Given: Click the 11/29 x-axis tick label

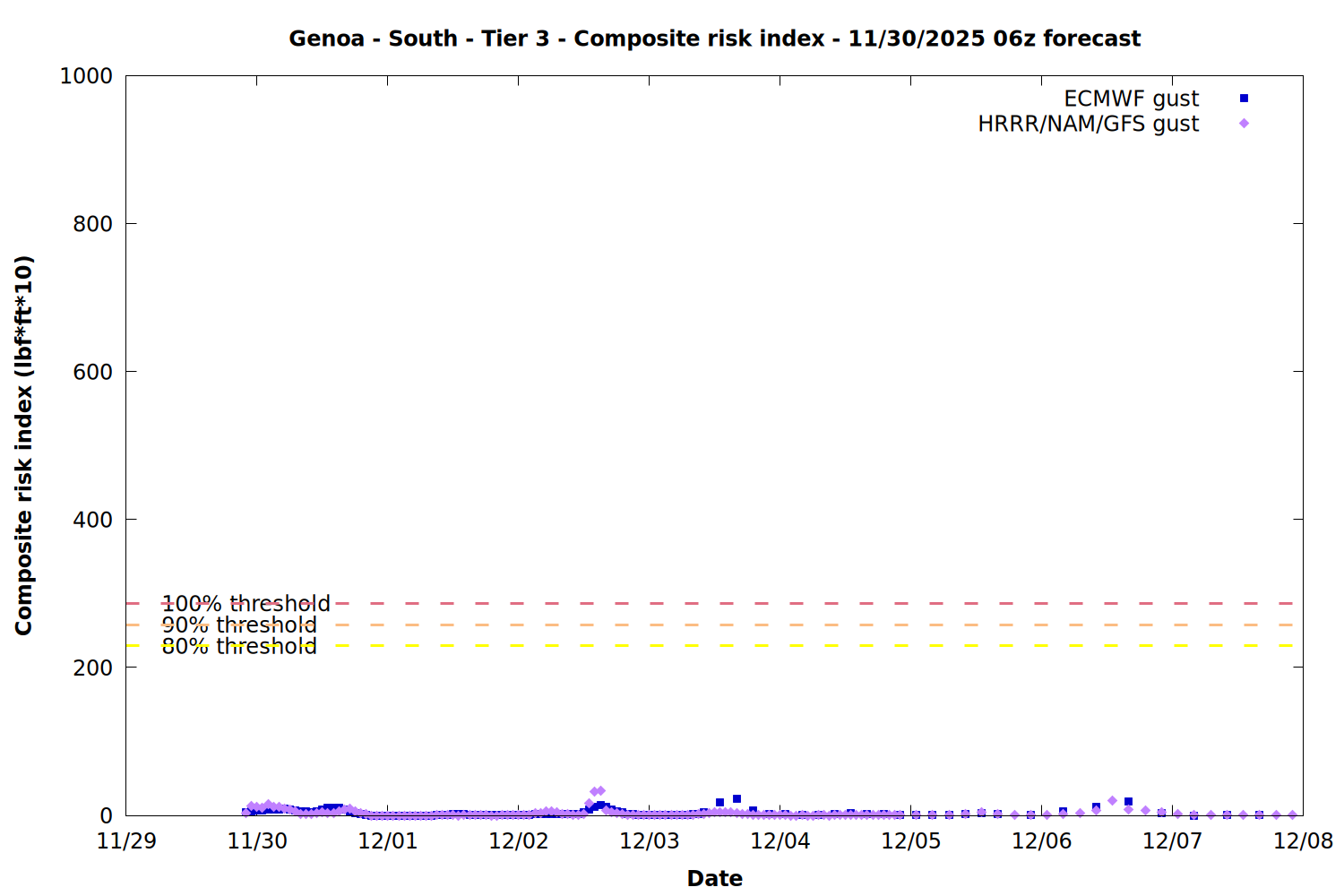Looking at the screenshot, I should coord(126,841).
